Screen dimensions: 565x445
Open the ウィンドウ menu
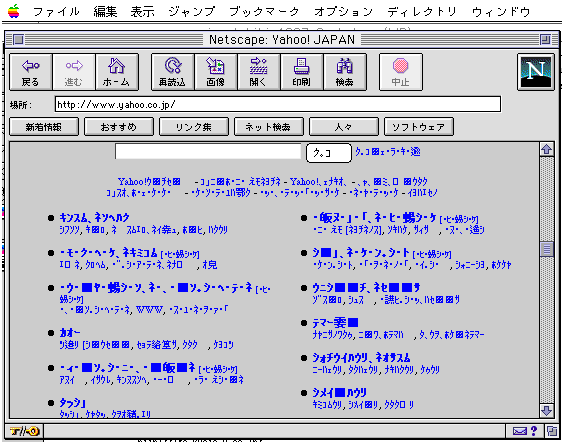[501, 12]
